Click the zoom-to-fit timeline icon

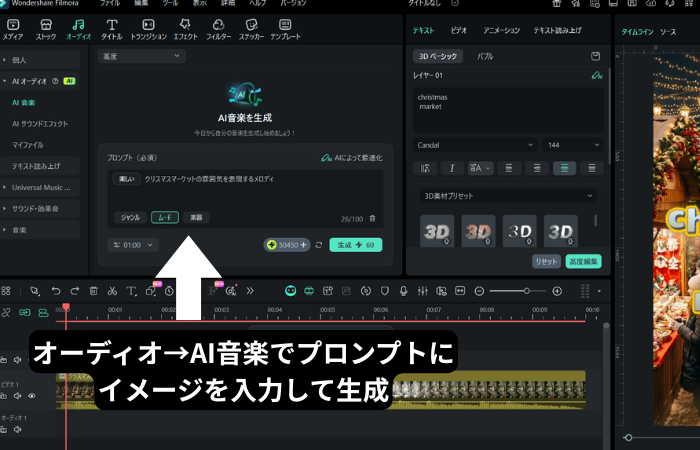(x=460, y=291)
